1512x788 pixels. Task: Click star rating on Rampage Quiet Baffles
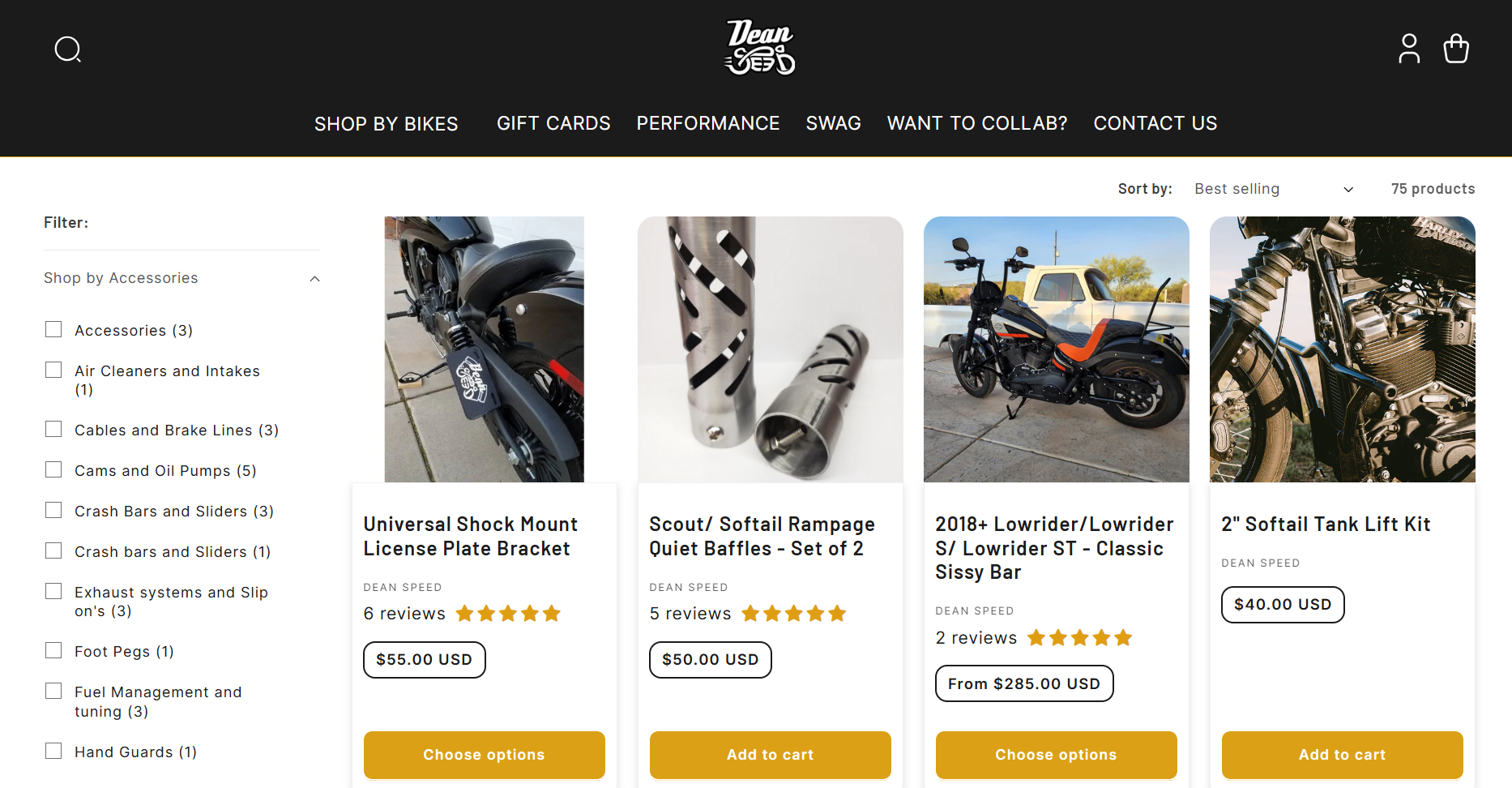pyautogui.click(x=794, y=614)
